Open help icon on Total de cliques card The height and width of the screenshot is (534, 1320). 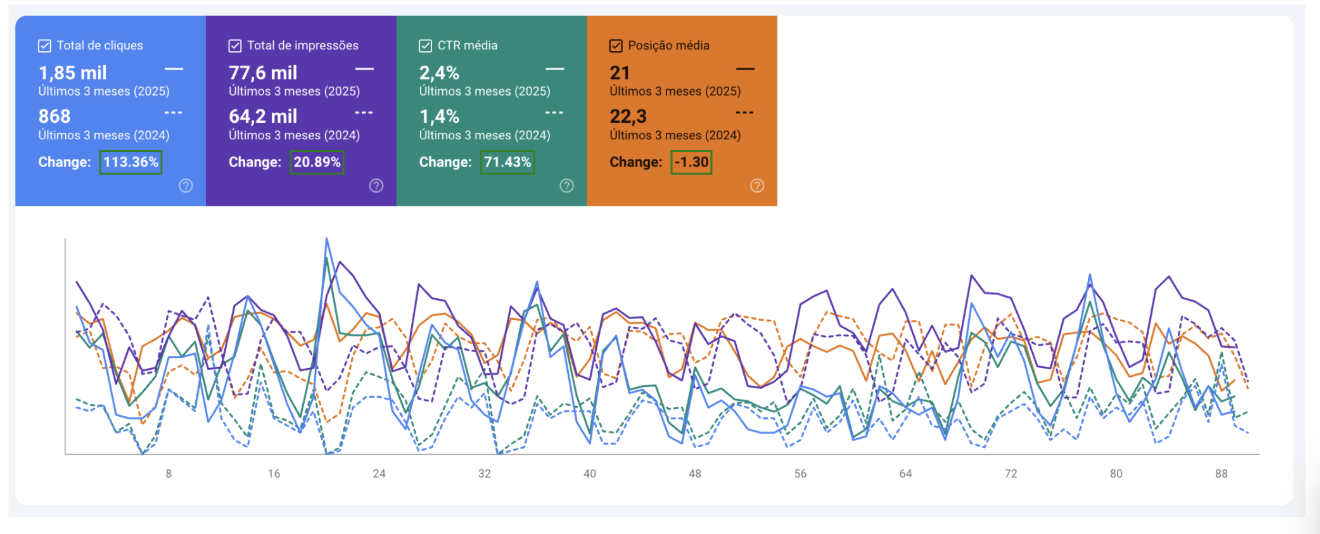point(185,185)
